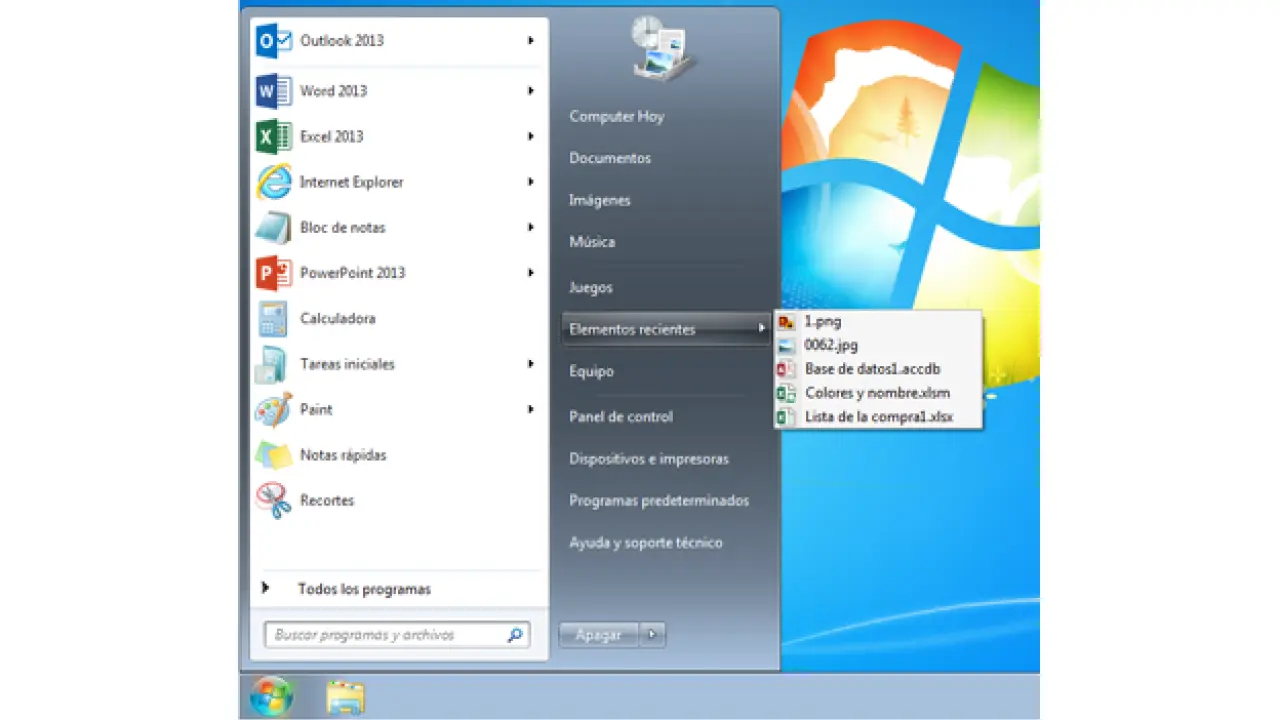Open Panel de control
This screenshot has width=1280, height=720.
[x=620, y=417]
